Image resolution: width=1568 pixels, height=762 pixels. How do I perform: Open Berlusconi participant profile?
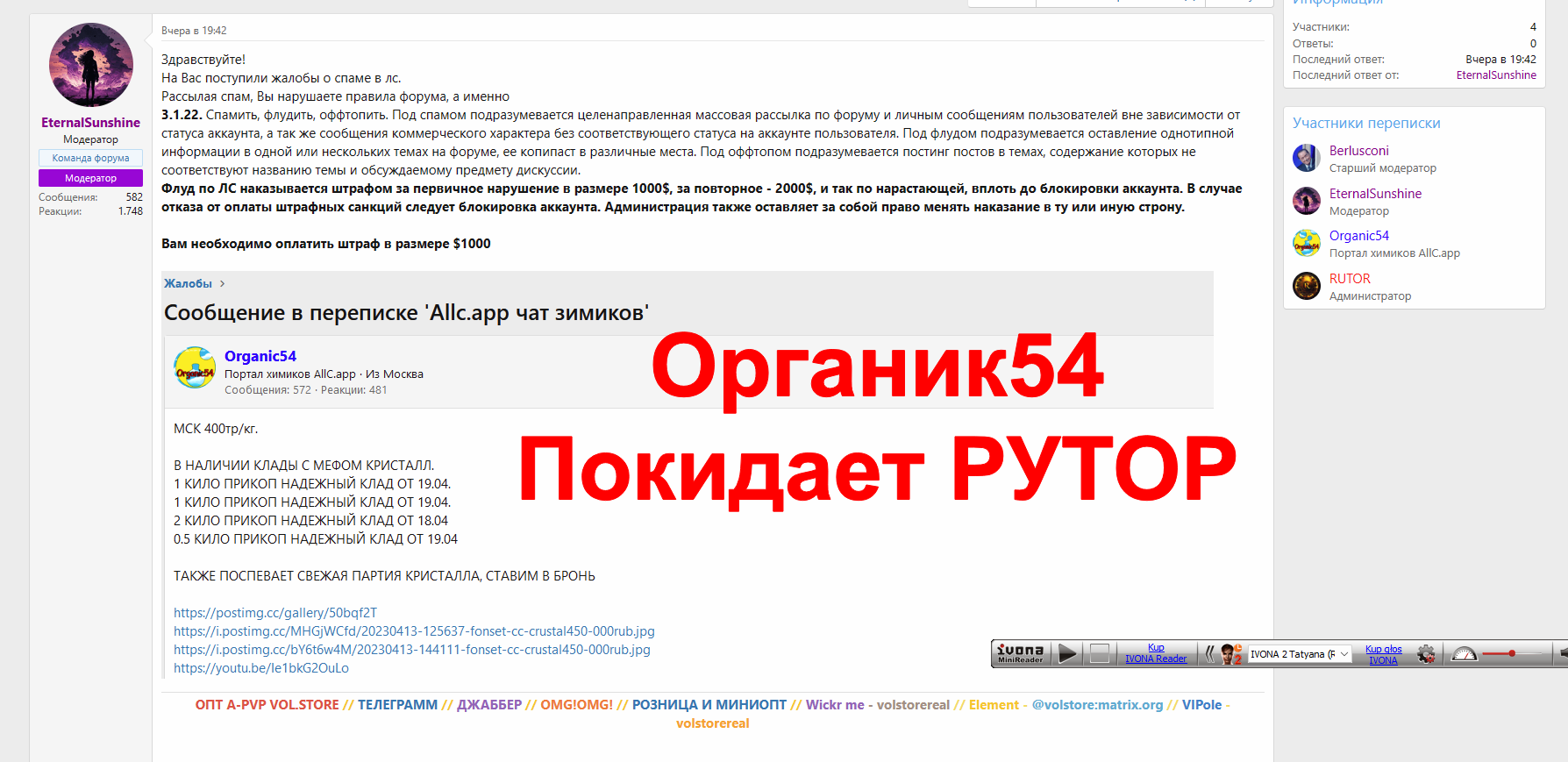[1358, 151]
